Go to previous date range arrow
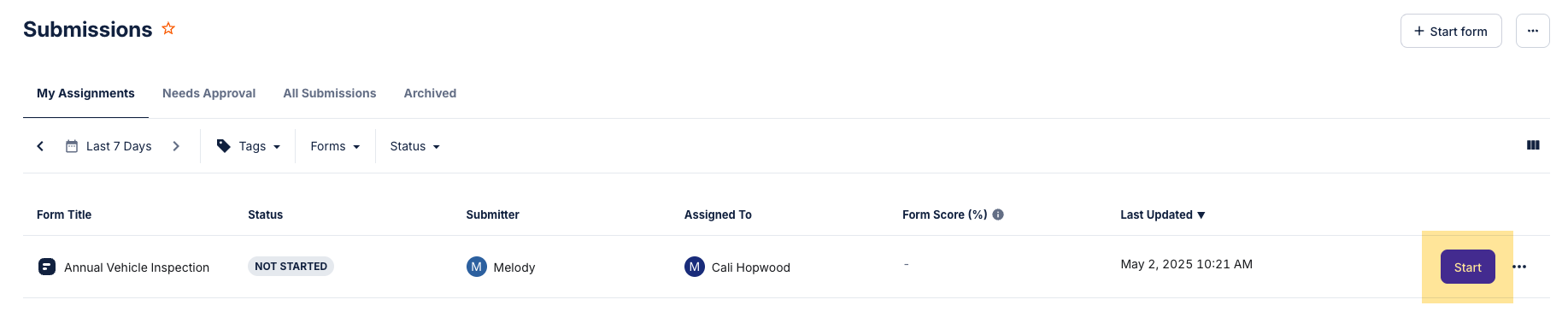Image resolution: width=1568 pixels, height=329 pixels. coord(40,146)
